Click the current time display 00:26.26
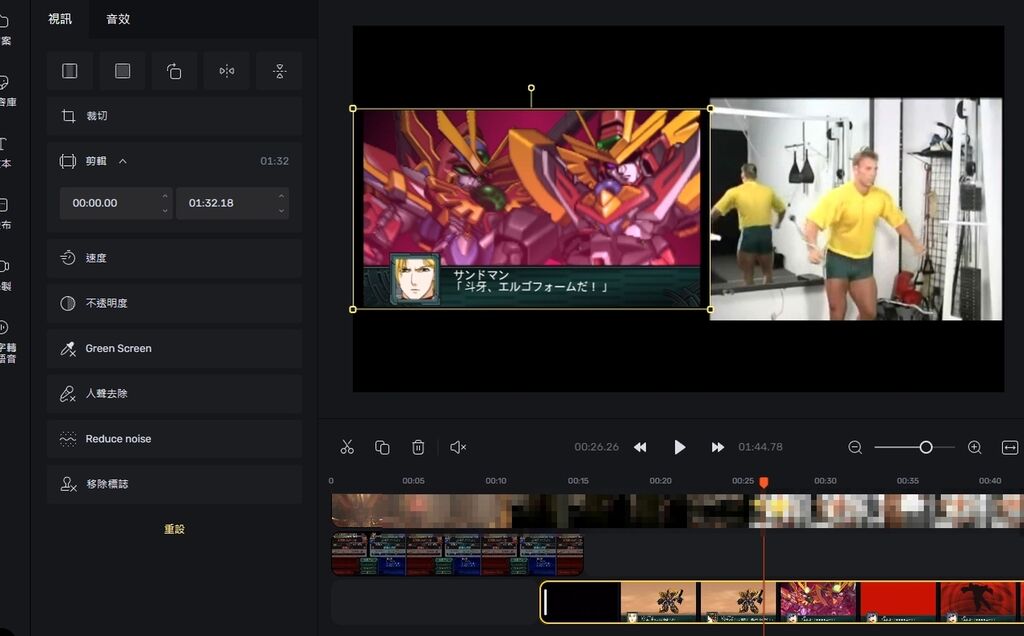 (x=596, y=447)
